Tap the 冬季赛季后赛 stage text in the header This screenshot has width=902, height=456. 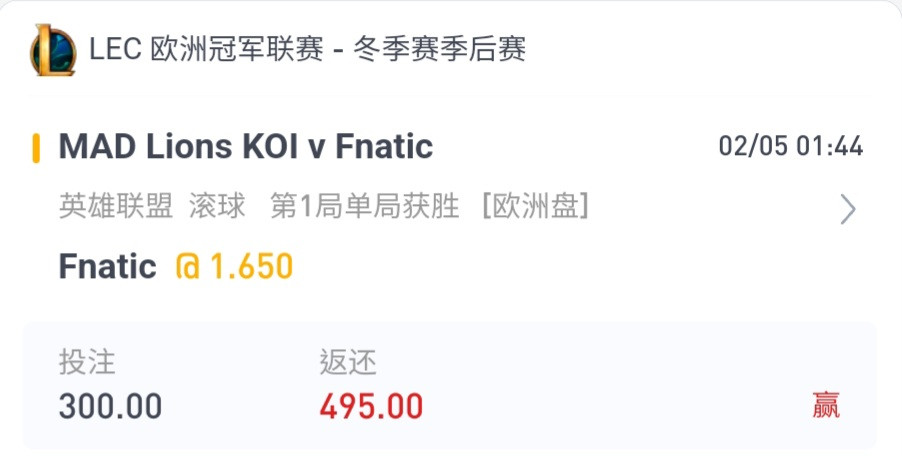click(439, 49)
